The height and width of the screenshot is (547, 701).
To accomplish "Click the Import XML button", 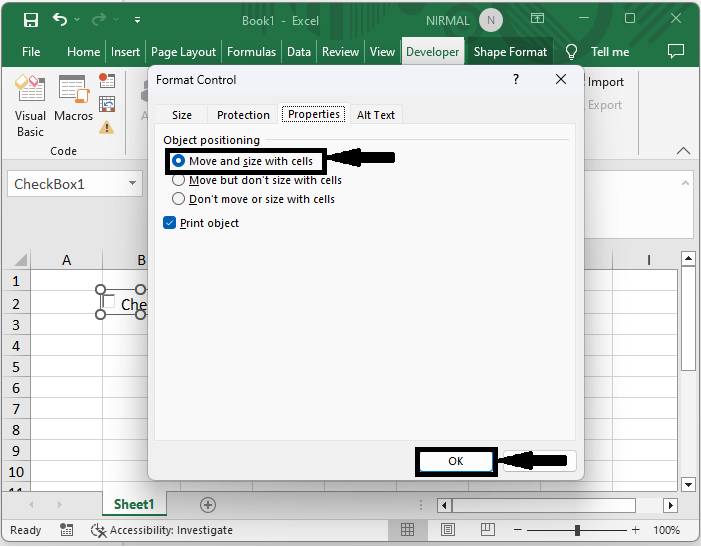I will point(605,82).
